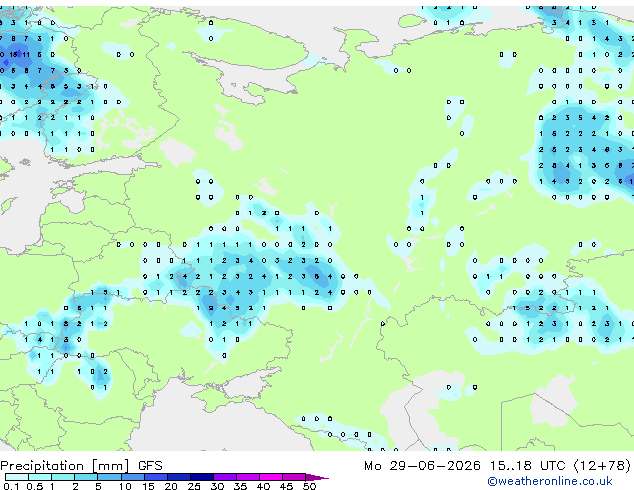
Task: Click the legend scale label '10'
Action: [x=125, y=486]
